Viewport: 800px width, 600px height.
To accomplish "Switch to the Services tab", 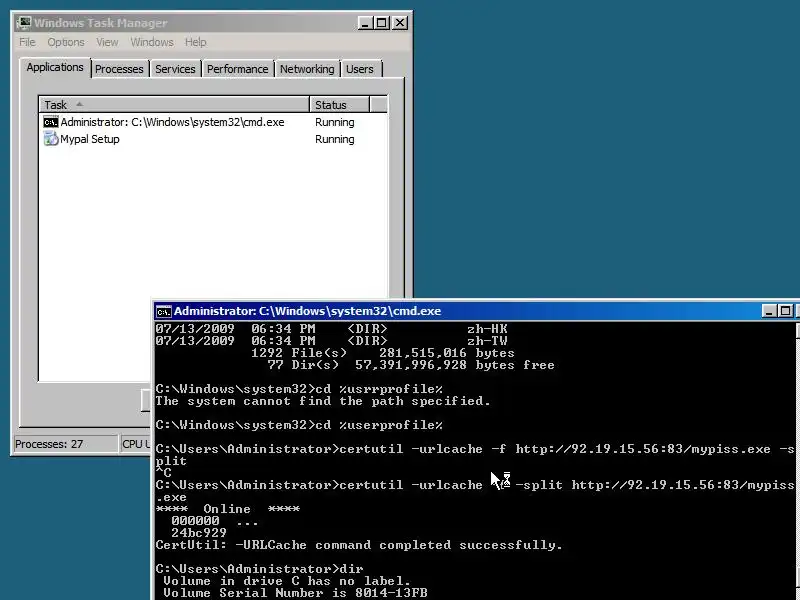I will point(175,69).
